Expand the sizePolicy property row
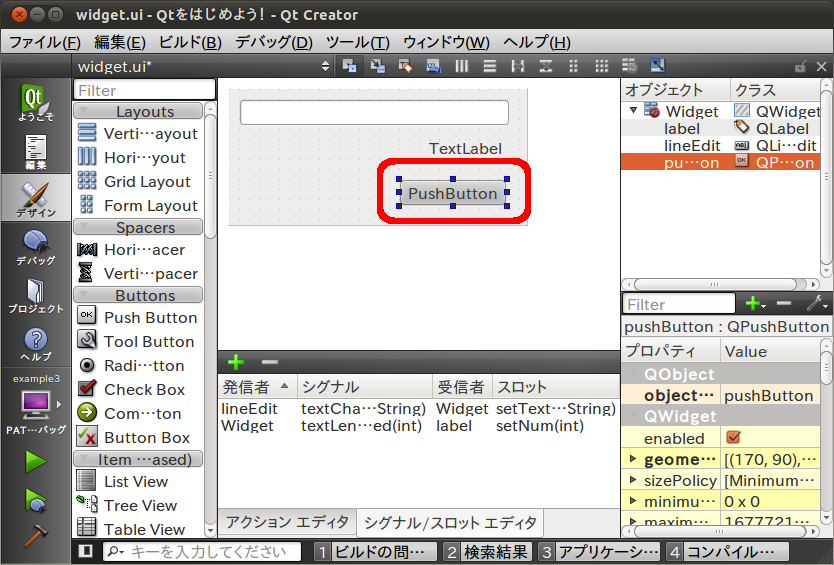This screenshot has width=834, height=565. [632, 481]
